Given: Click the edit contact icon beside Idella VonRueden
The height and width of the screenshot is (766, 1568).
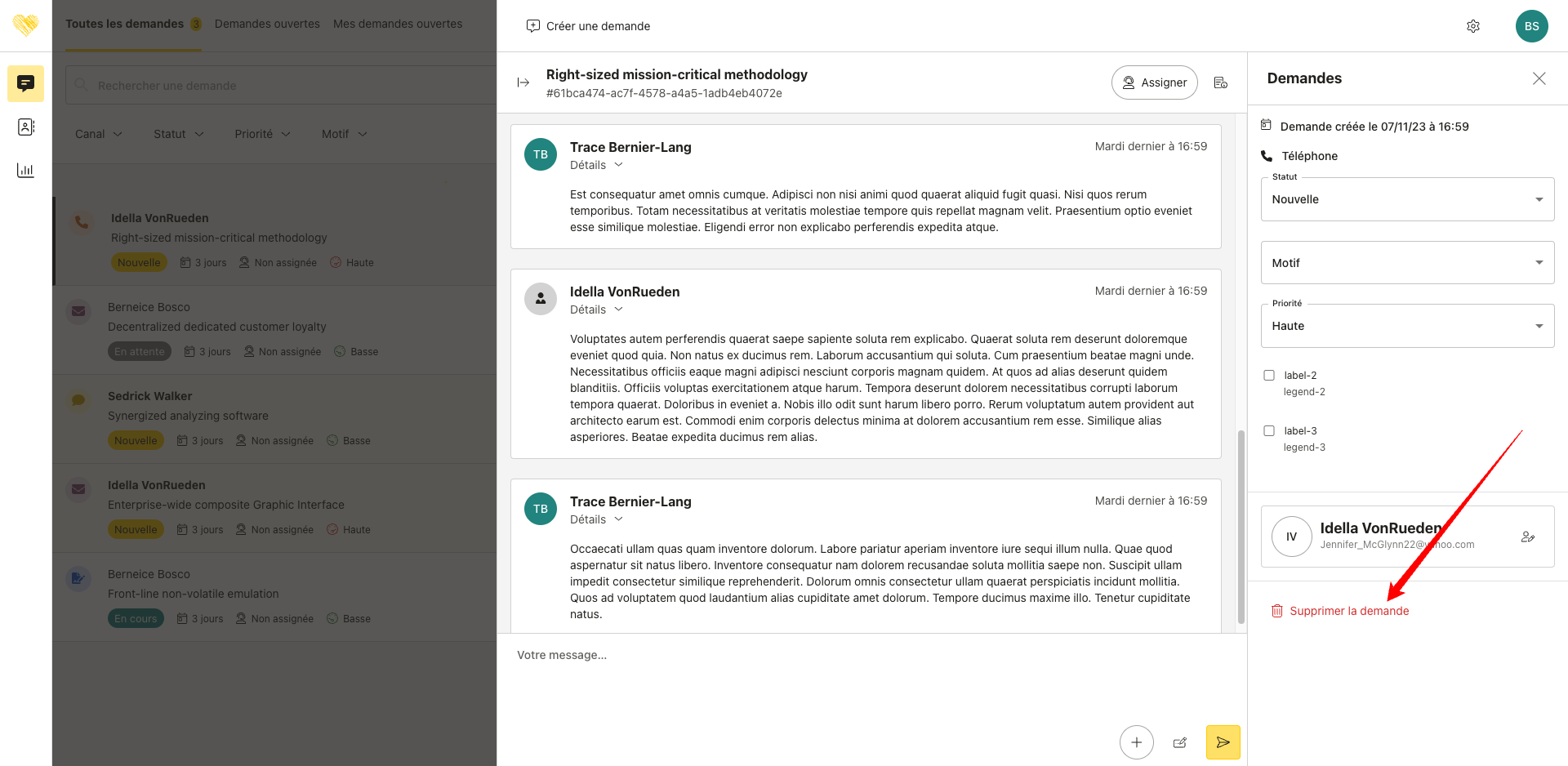Looking at the screenshot, I should 1528,537.
